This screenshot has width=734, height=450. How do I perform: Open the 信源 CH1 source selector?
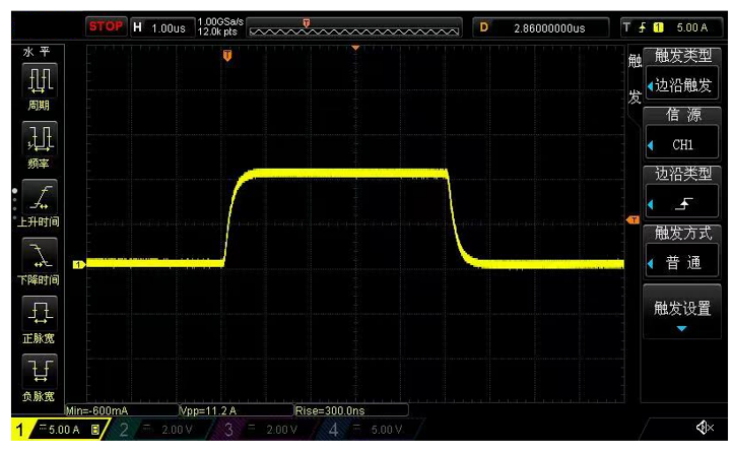(x=682, y=135)
